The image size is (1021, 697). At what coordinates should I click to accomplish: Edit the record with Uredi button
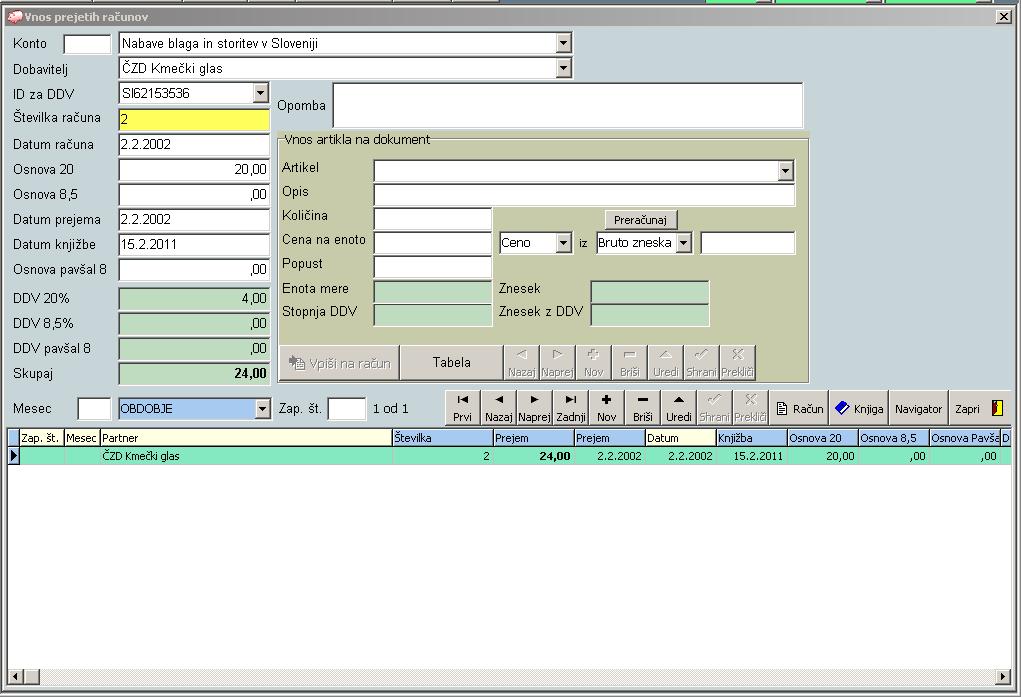click(678, 408)
